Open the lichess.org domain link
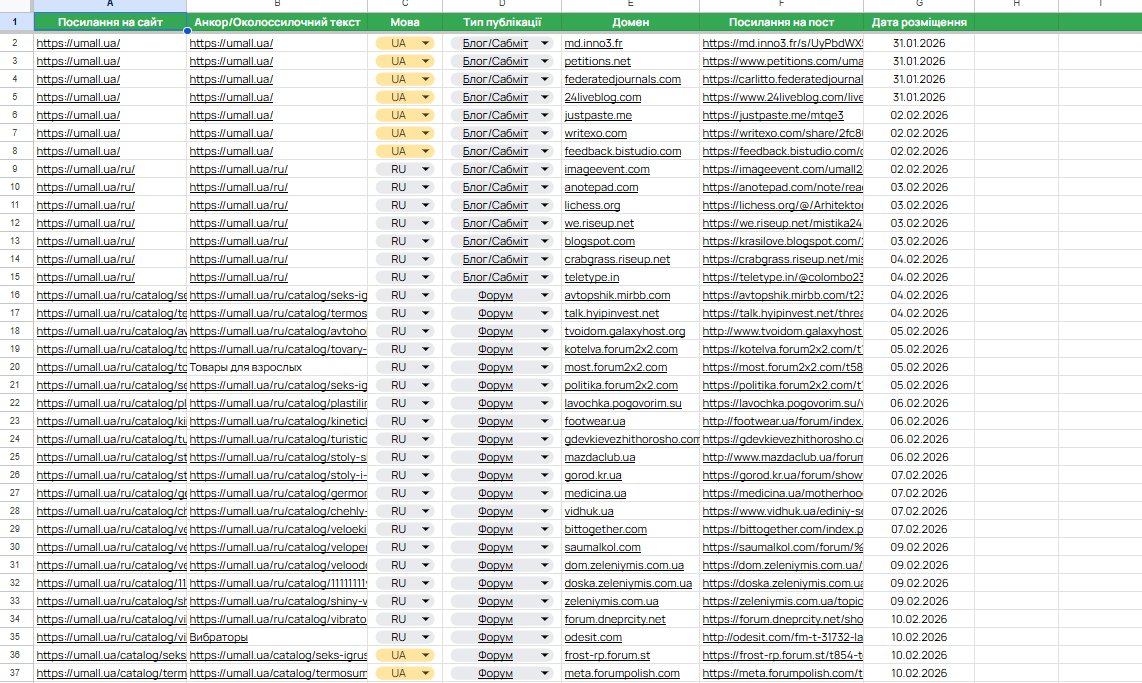 pos(592,205)
